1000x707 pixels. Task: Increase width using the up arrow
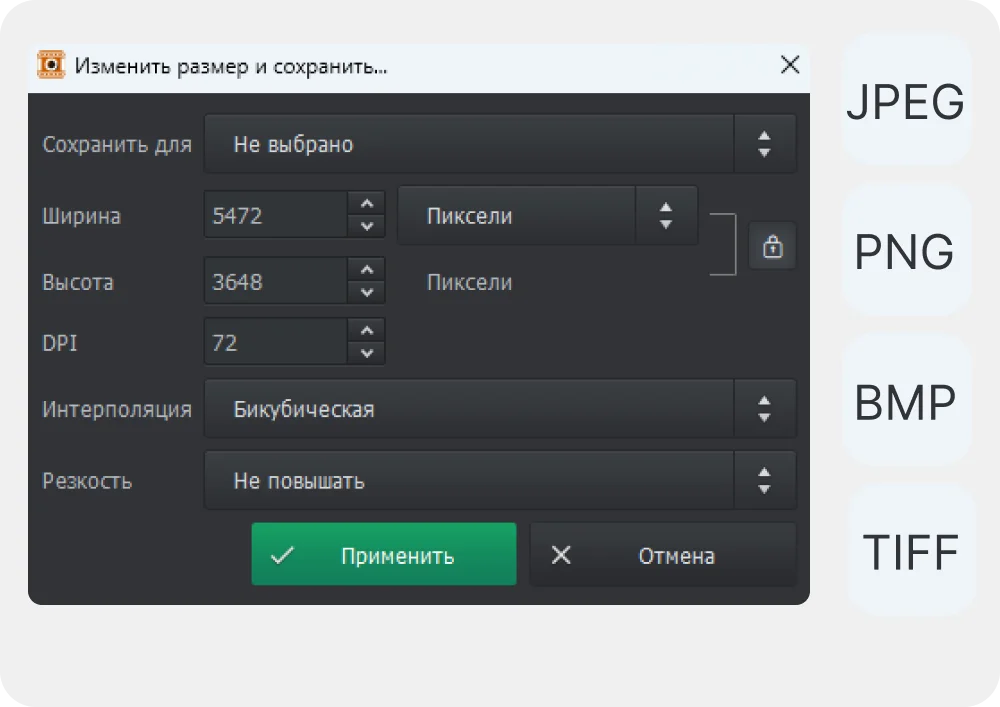point(367,204)
